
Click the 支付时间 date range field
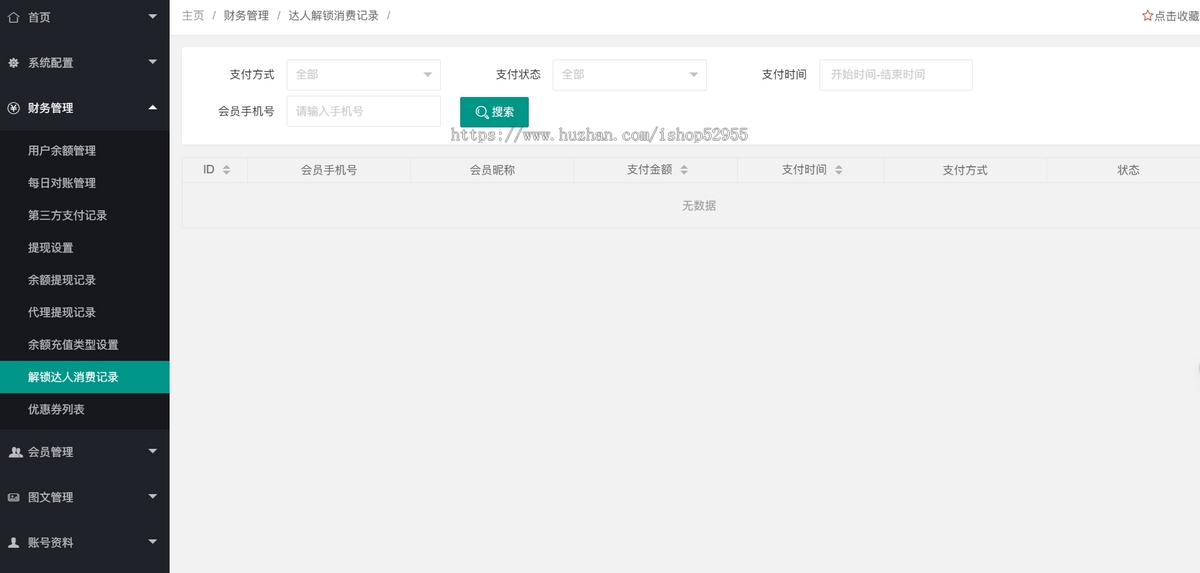pos(896,75)
